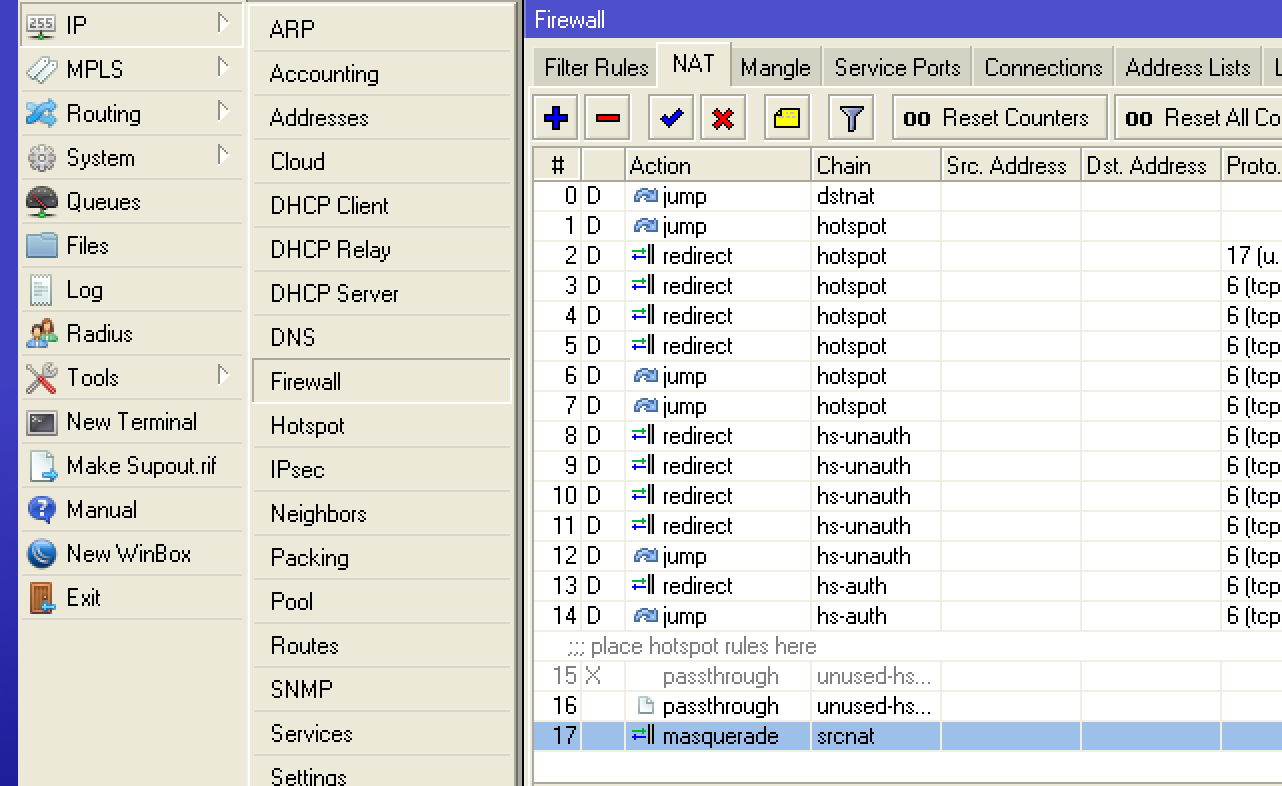Click the Tools wrench icon
Screen dimensions: 1282x786
click(41, 377)
